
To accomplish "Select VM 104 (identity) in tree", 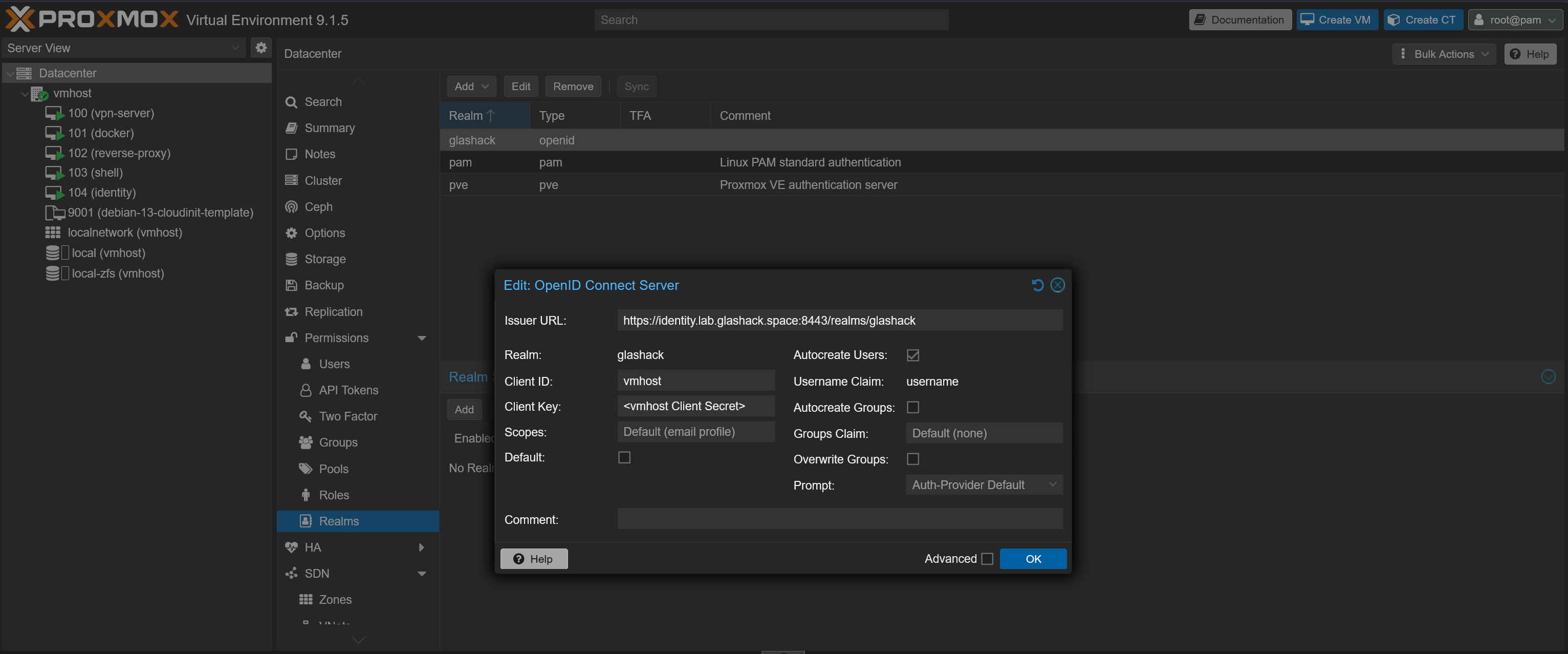I will [x=102, y=193].
